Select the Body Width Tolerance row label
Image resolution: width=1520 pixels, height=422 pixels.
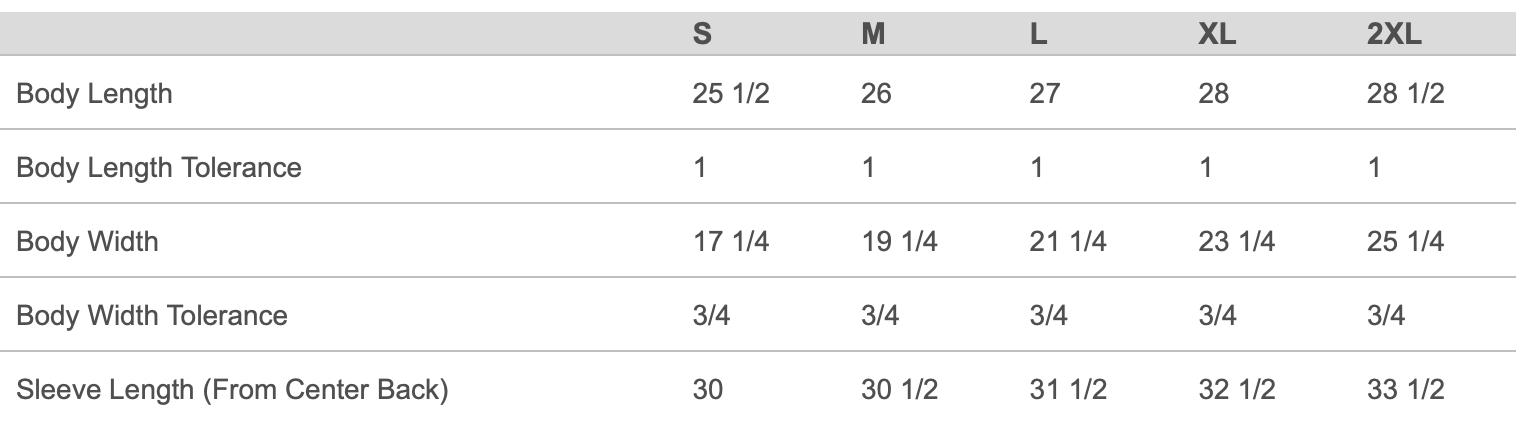coord(151,315)
